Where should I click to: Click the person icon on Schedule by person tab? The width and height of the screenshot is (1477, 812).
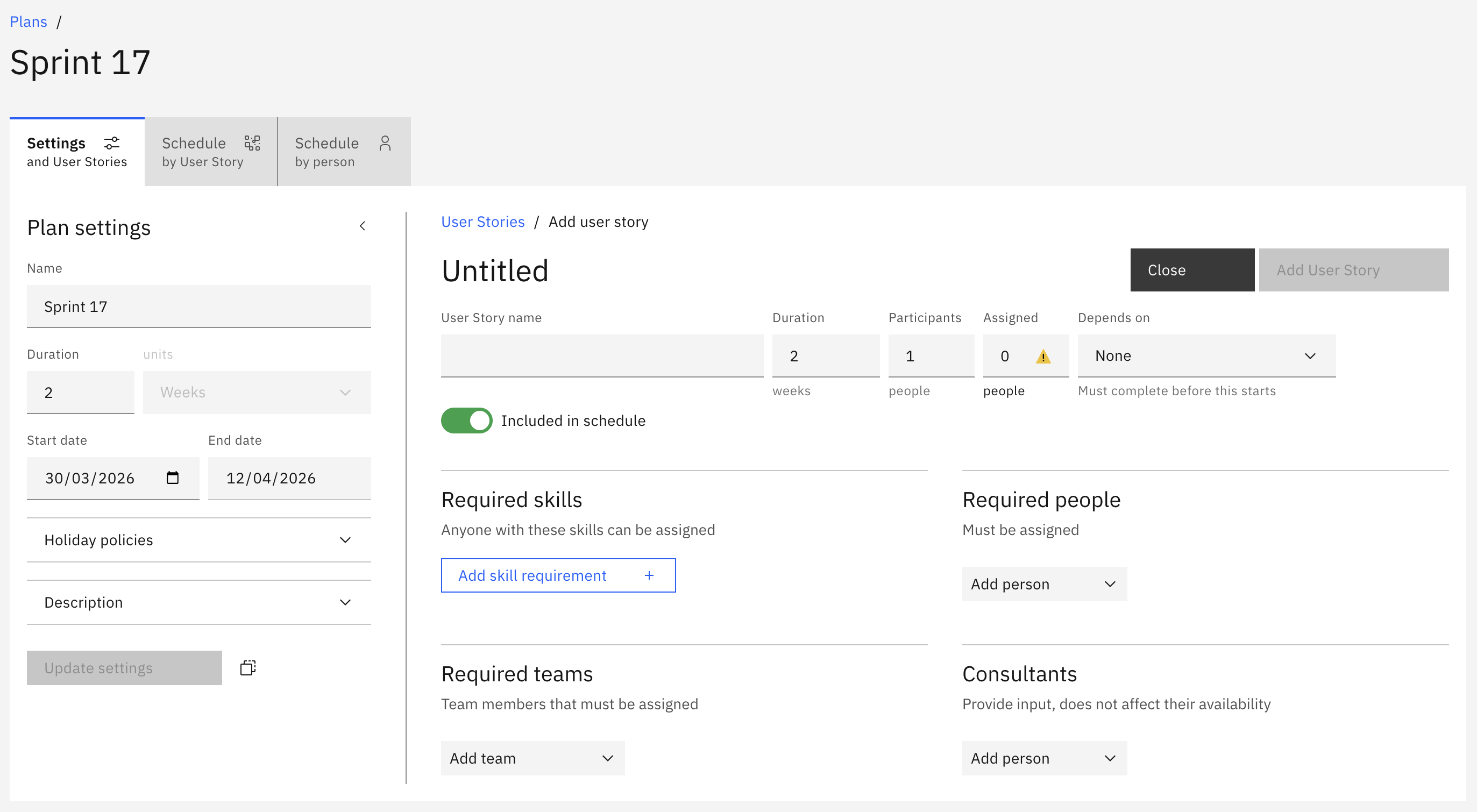[385, 143]
